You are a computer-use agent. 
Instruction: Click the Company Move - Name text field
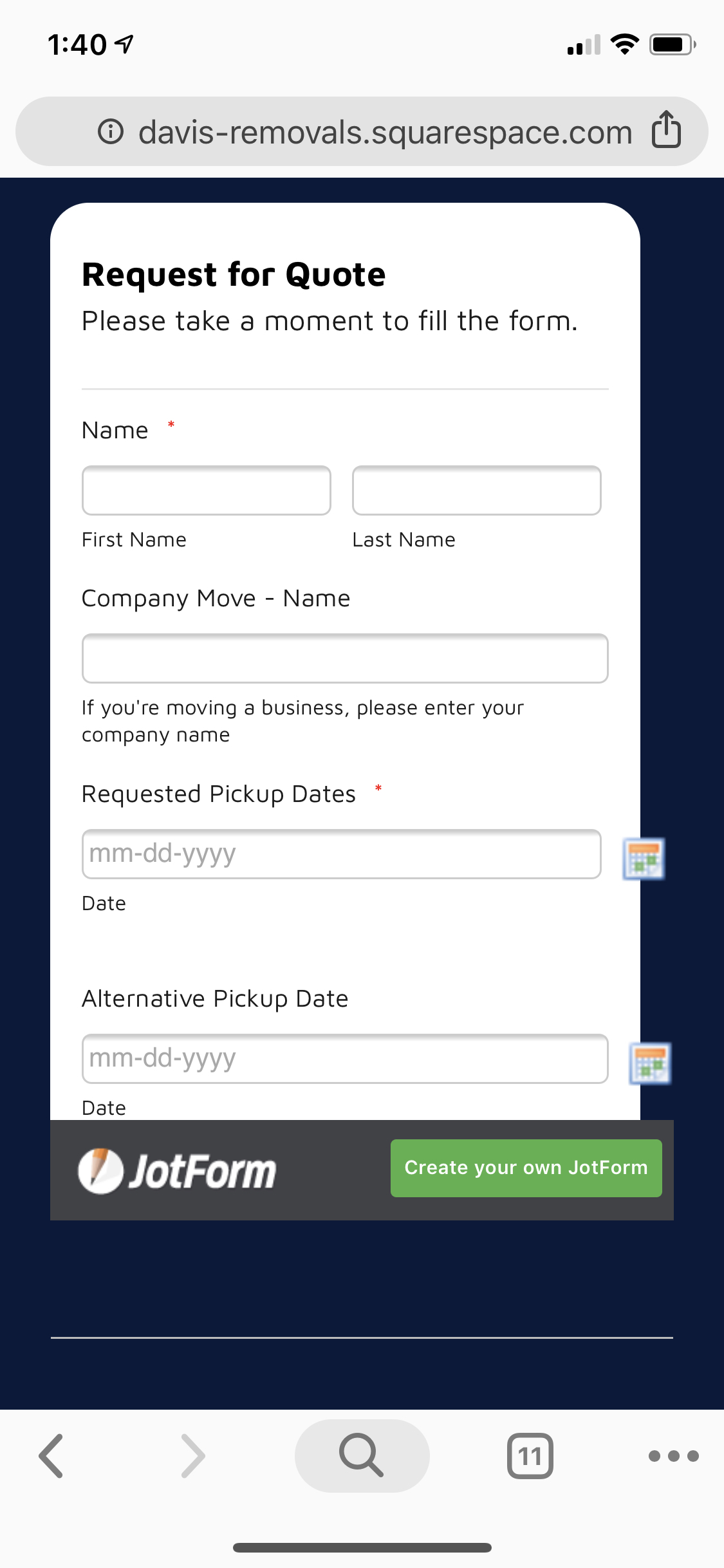pyautogui.click(x=345, y=658)
